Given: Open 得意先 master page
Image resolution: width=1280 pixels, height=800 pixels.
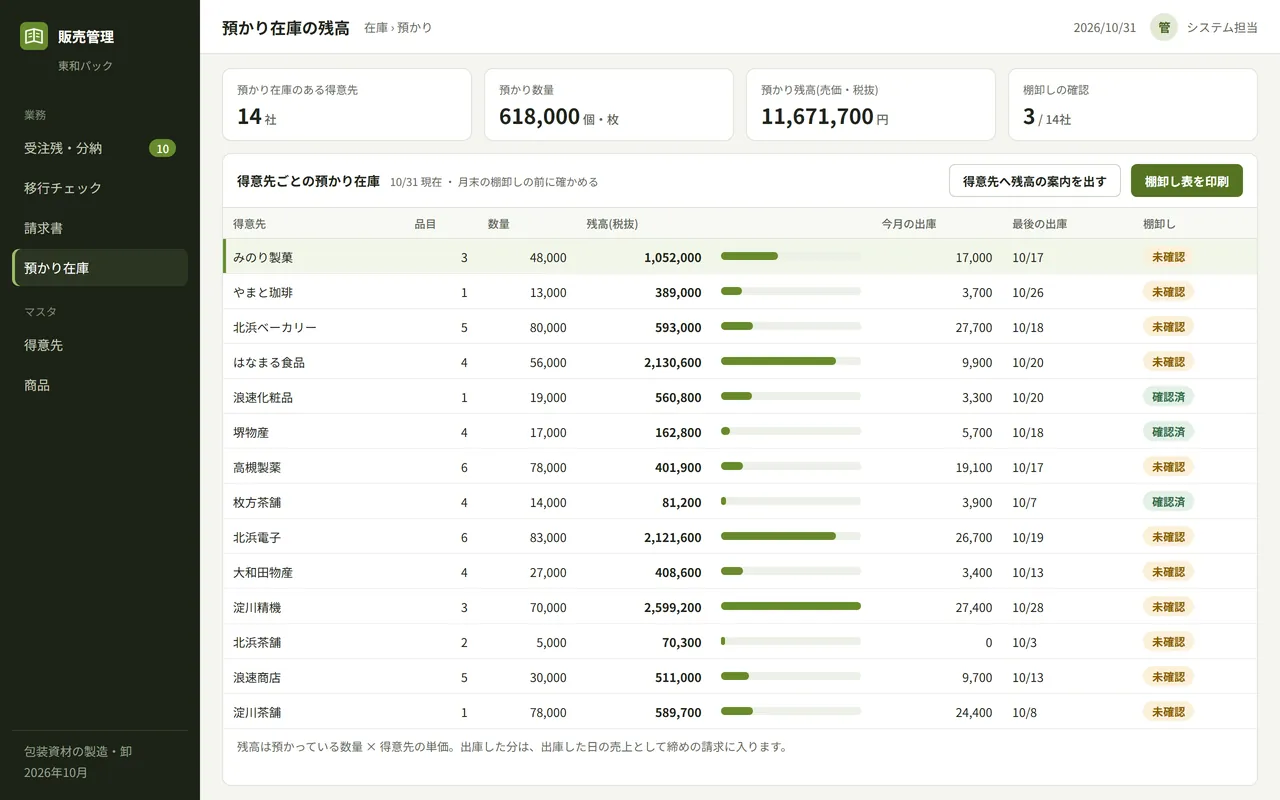Looking at the screenshot, I should point(100,345).
